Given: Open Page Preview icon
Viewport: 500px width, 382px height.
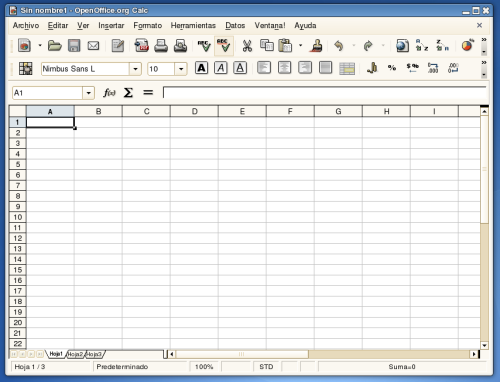Looking at the screenshot, I should click(x=180, y=45).
